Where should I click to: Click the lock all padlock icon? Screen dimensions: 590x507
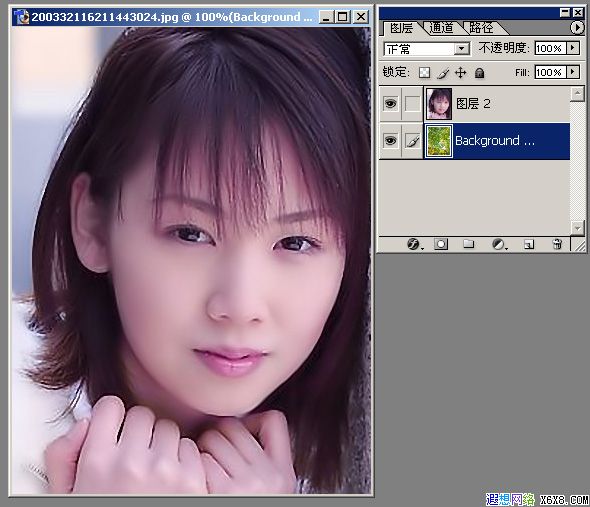coord(479,72)
